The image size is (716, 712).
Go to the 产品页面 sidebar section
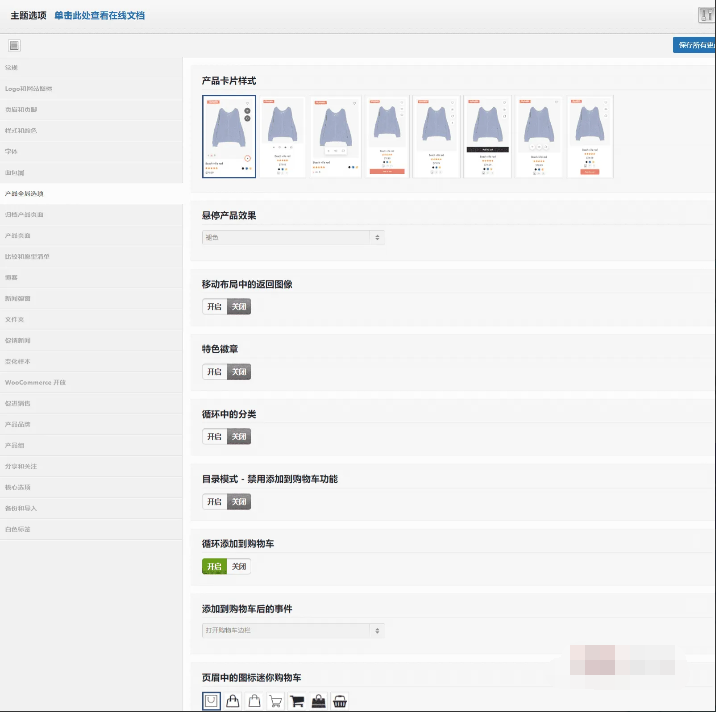tap(91, 235)
